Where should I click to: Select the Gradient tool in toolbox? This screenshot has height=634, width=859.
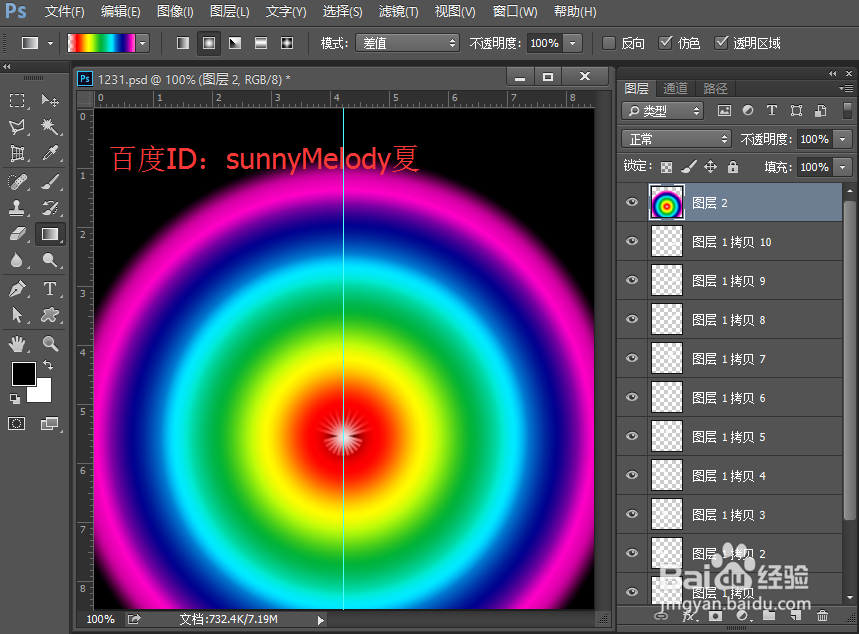(x=50, y=234)
